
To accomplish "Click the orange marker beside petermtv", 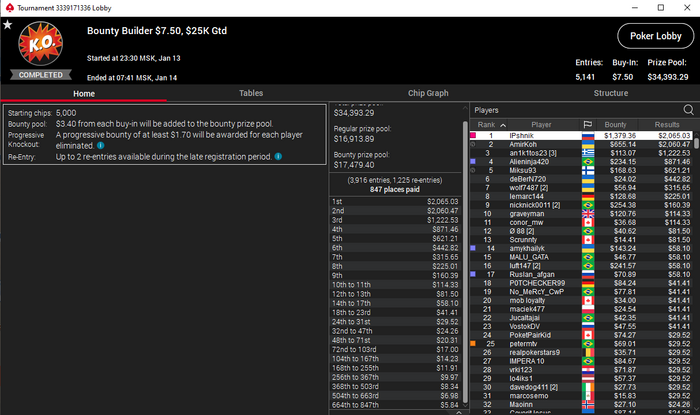I will pyautogui.click(x=473, y=344).
